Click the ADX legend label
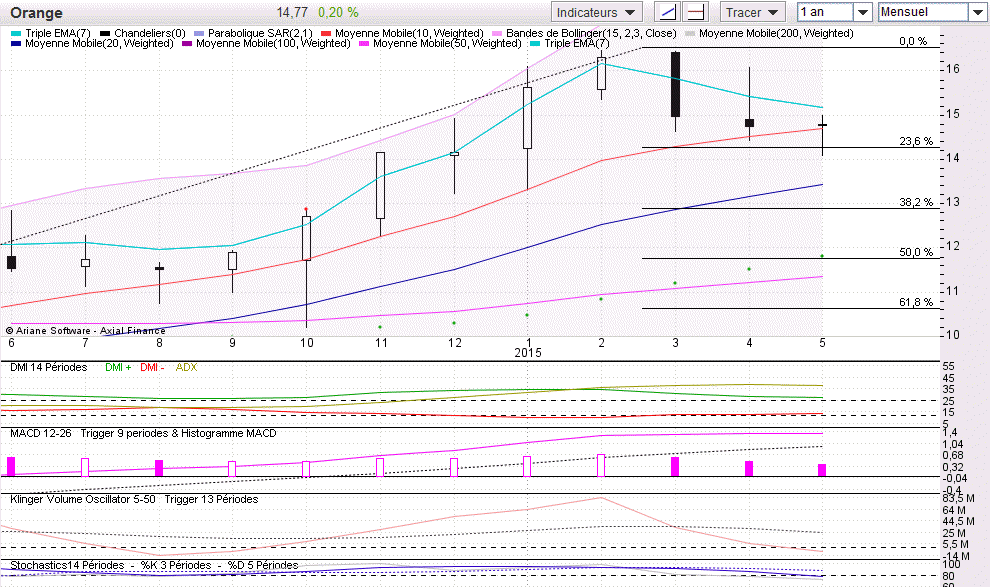 [x=186, y=367]
